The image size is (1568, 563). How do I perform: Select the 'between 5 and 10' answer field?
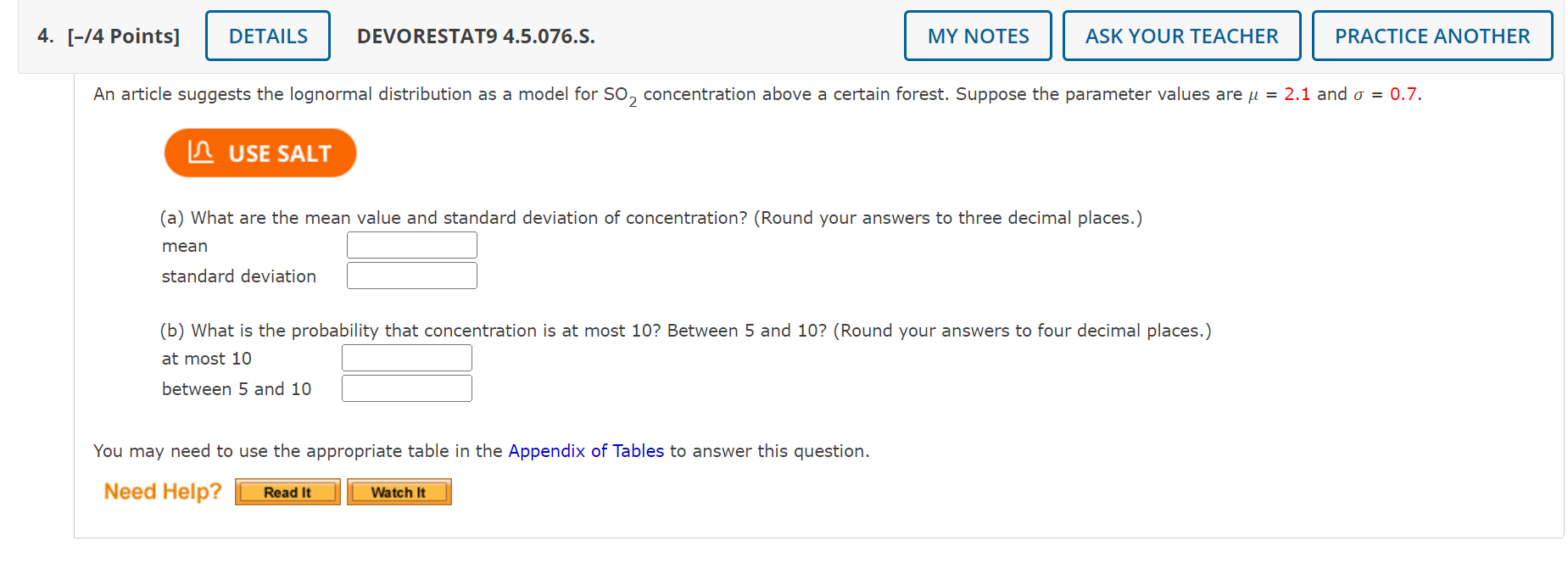406,387
